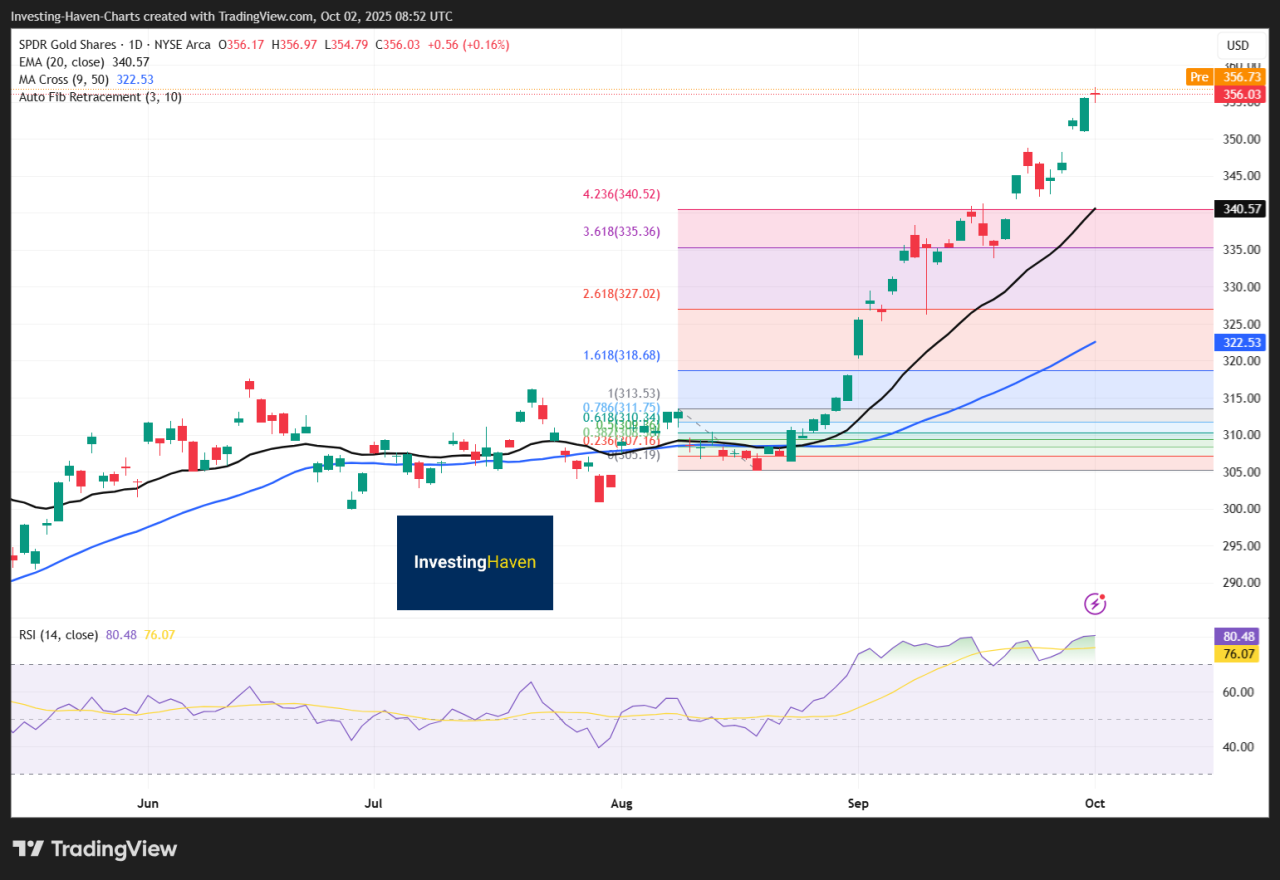Click the InvestingHaven logo watermark

tap(475, 562)
